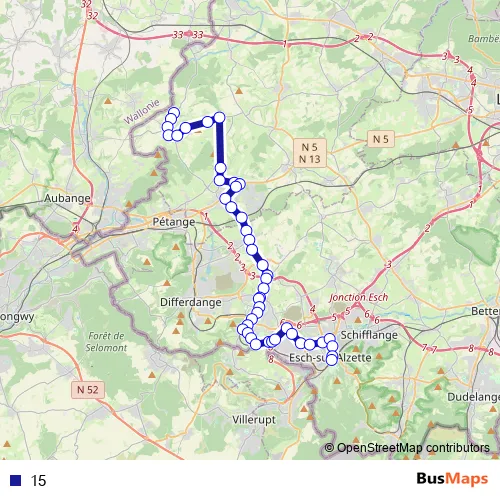This screenshot has height=500, width=500.
Task: Click the Villerupt town label
Action: [254, 420]
